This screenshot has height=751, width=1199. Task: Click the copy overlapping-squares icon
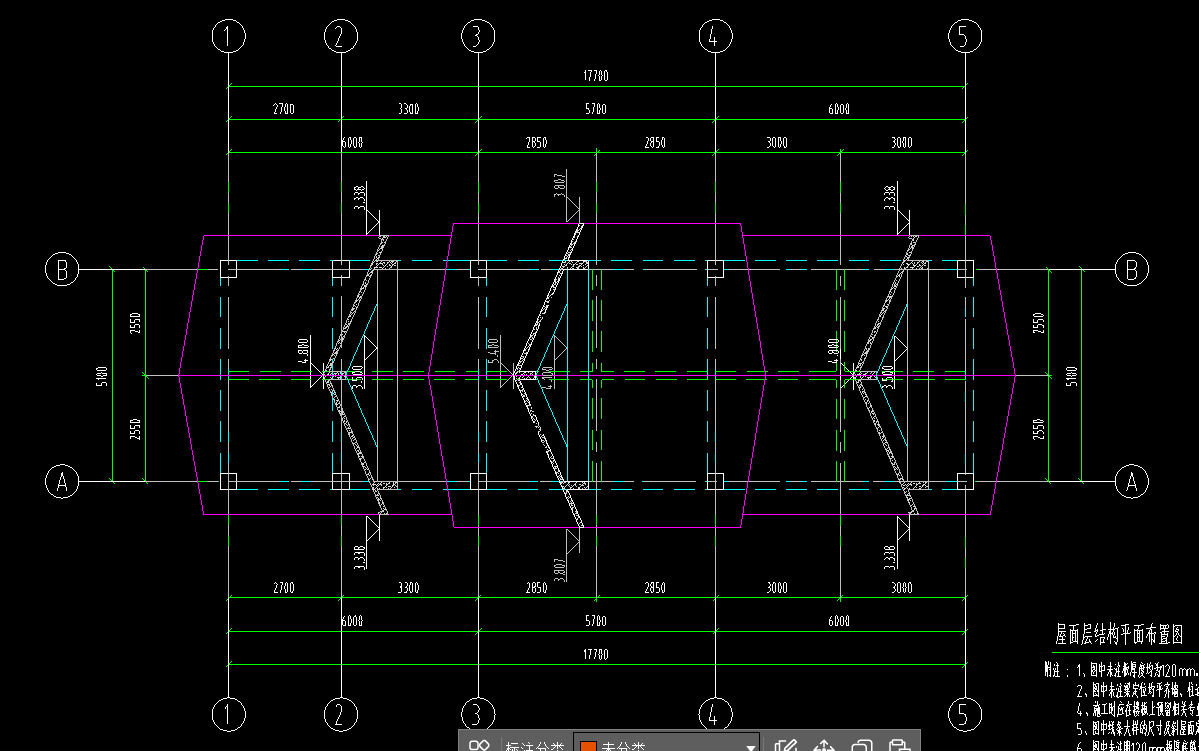(862, 746)
